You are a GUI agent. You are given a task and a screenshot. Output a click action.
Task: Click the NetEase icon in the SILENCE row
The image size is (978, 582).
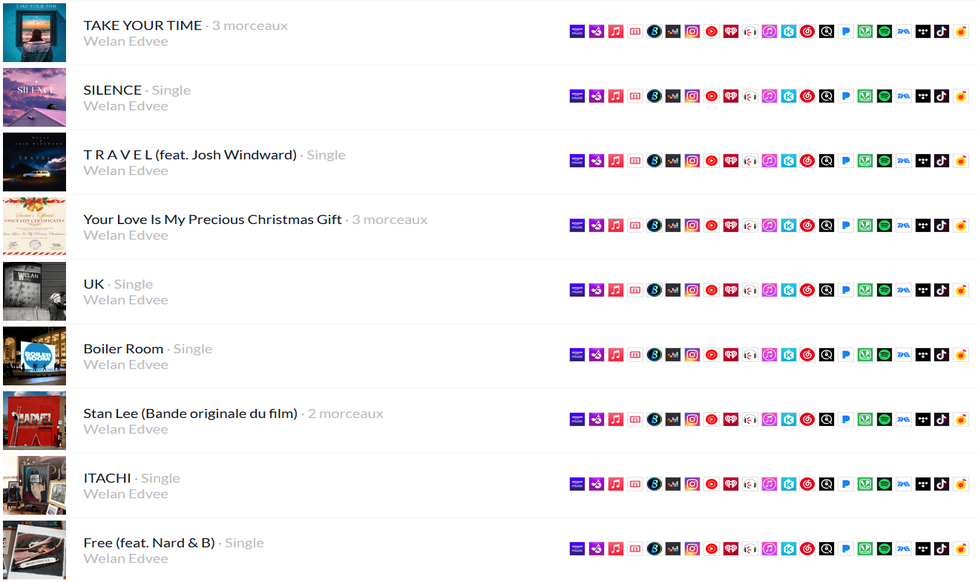[x=808, y=96]
